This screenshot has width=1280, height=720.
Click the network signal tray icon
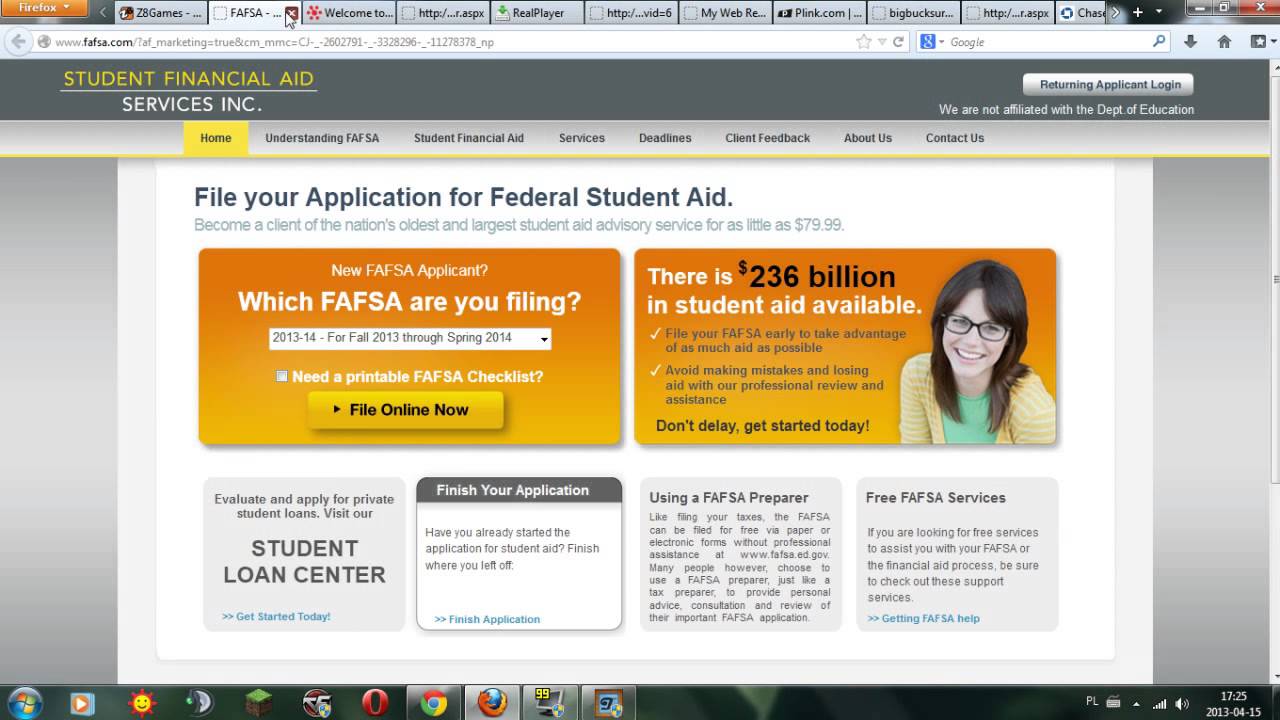1160,704
